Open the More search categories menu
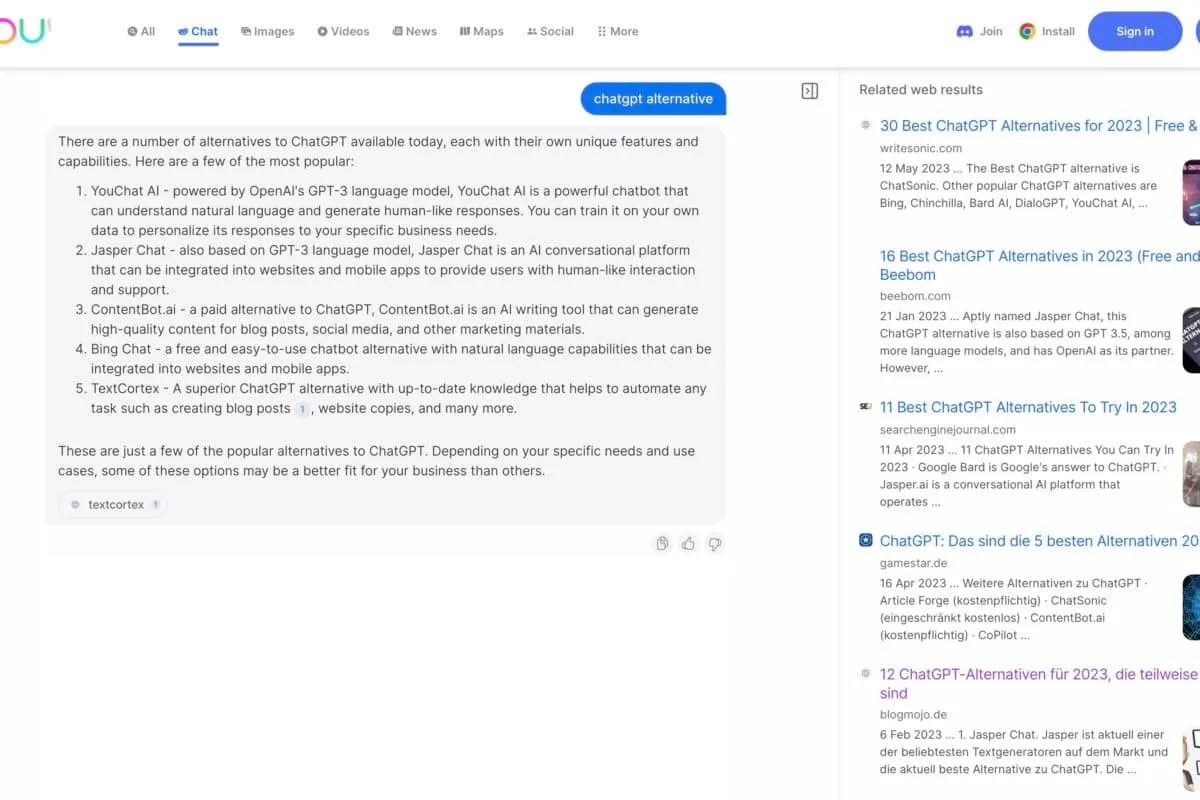1200x800 pixels. 617,31
